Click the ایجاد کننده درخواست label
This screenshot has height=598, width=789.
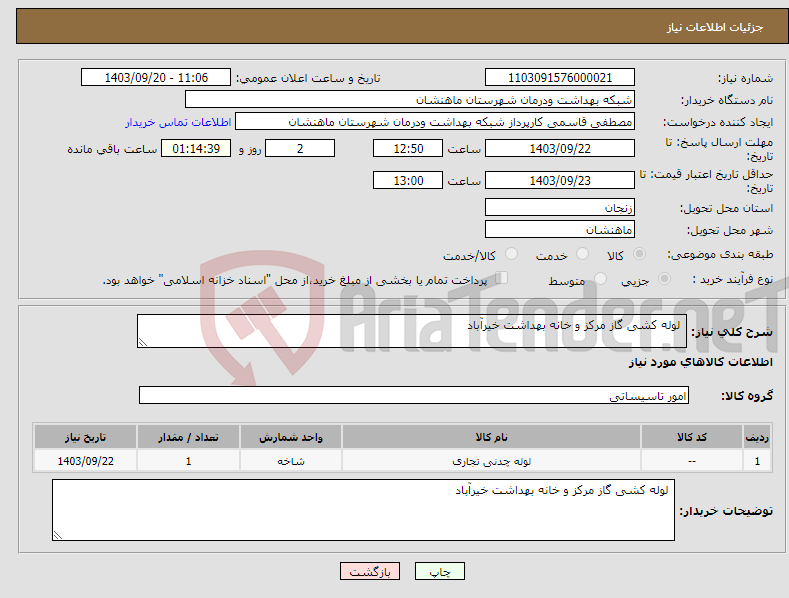(718, 122)
